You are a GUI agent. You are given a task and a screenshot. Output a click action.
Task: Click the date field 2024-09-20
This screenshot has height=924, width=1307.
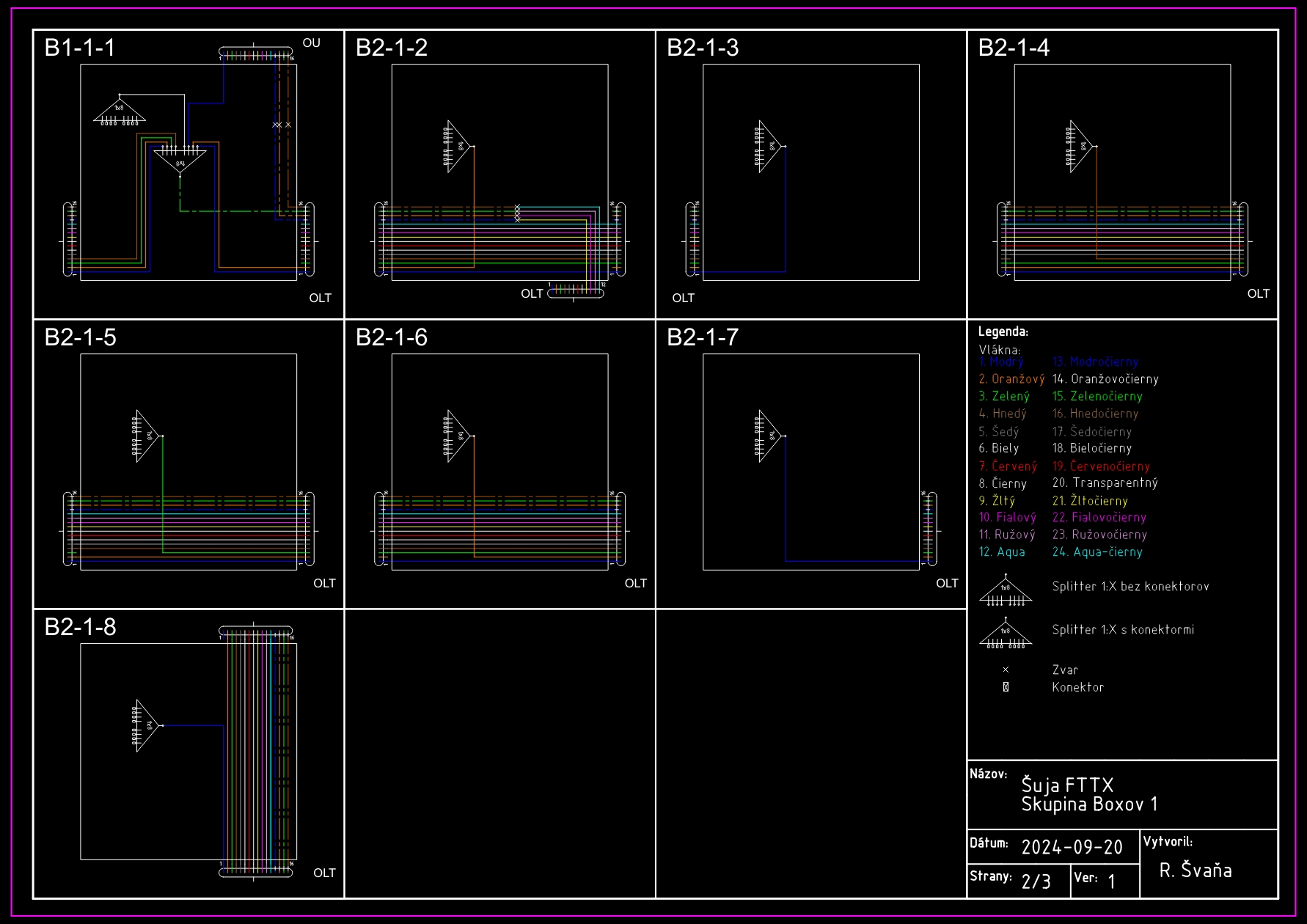[x=1072, y=848]
